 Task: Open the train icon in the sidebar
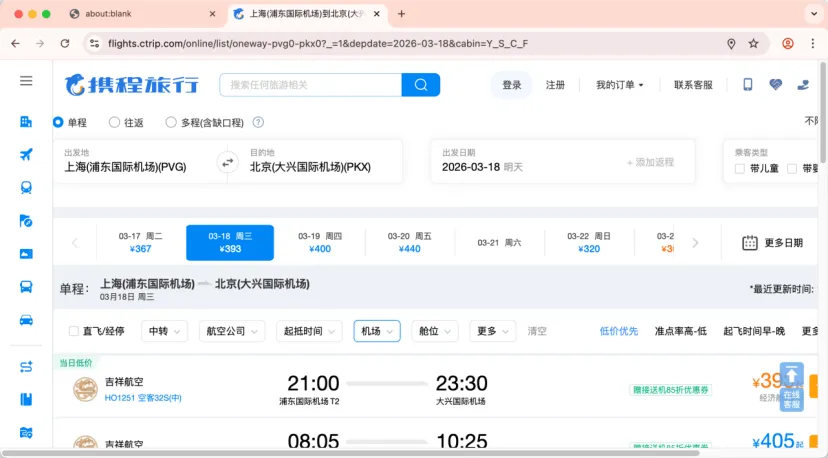tap(26, 188)
